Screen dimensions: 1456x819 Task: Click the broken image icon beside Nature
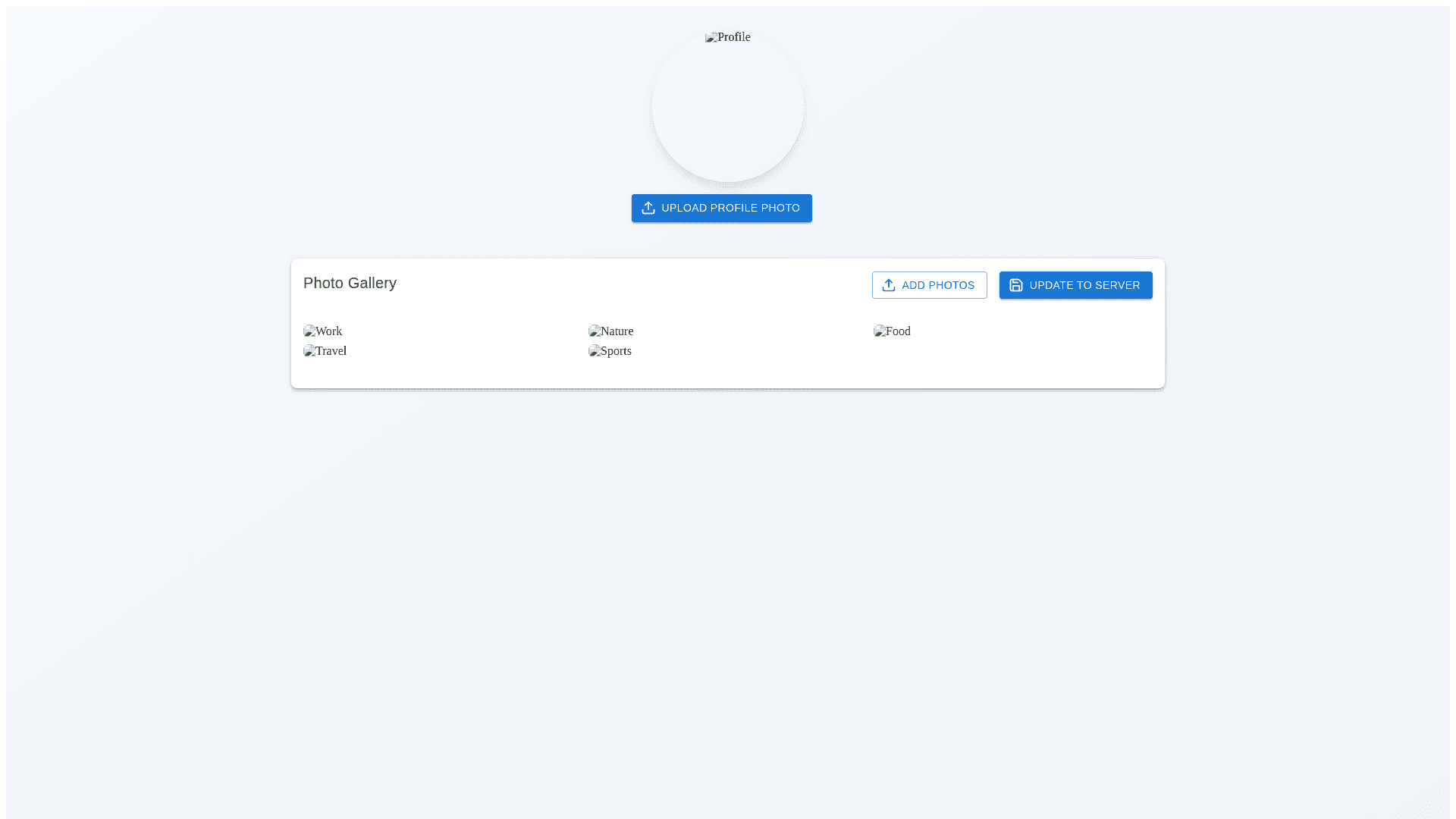(x=595, y=331)
